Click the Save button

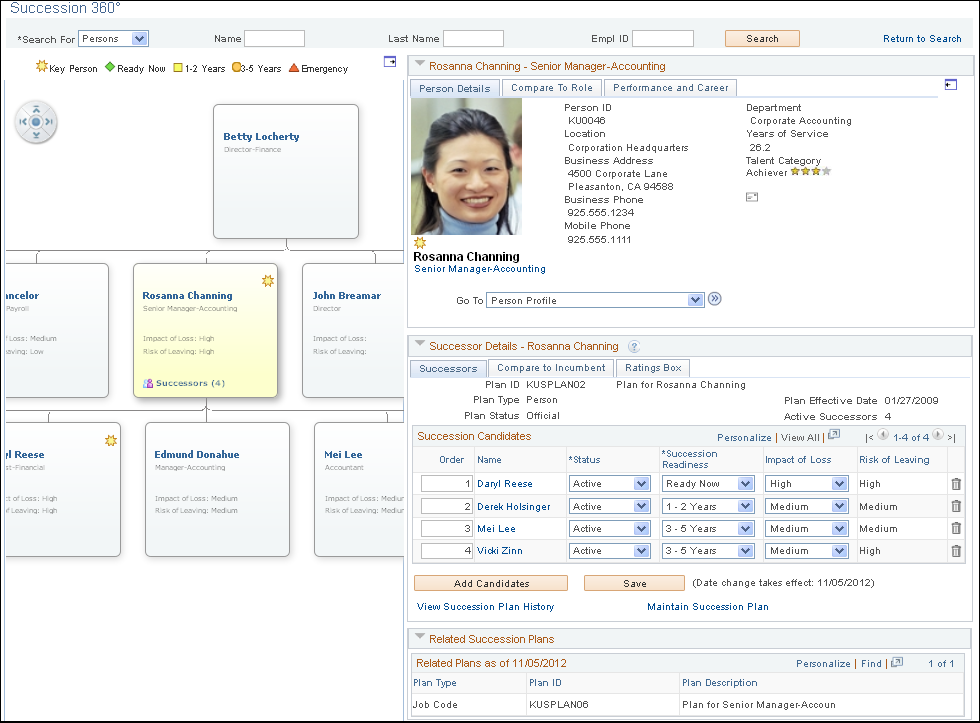click(x=634, y=583)
